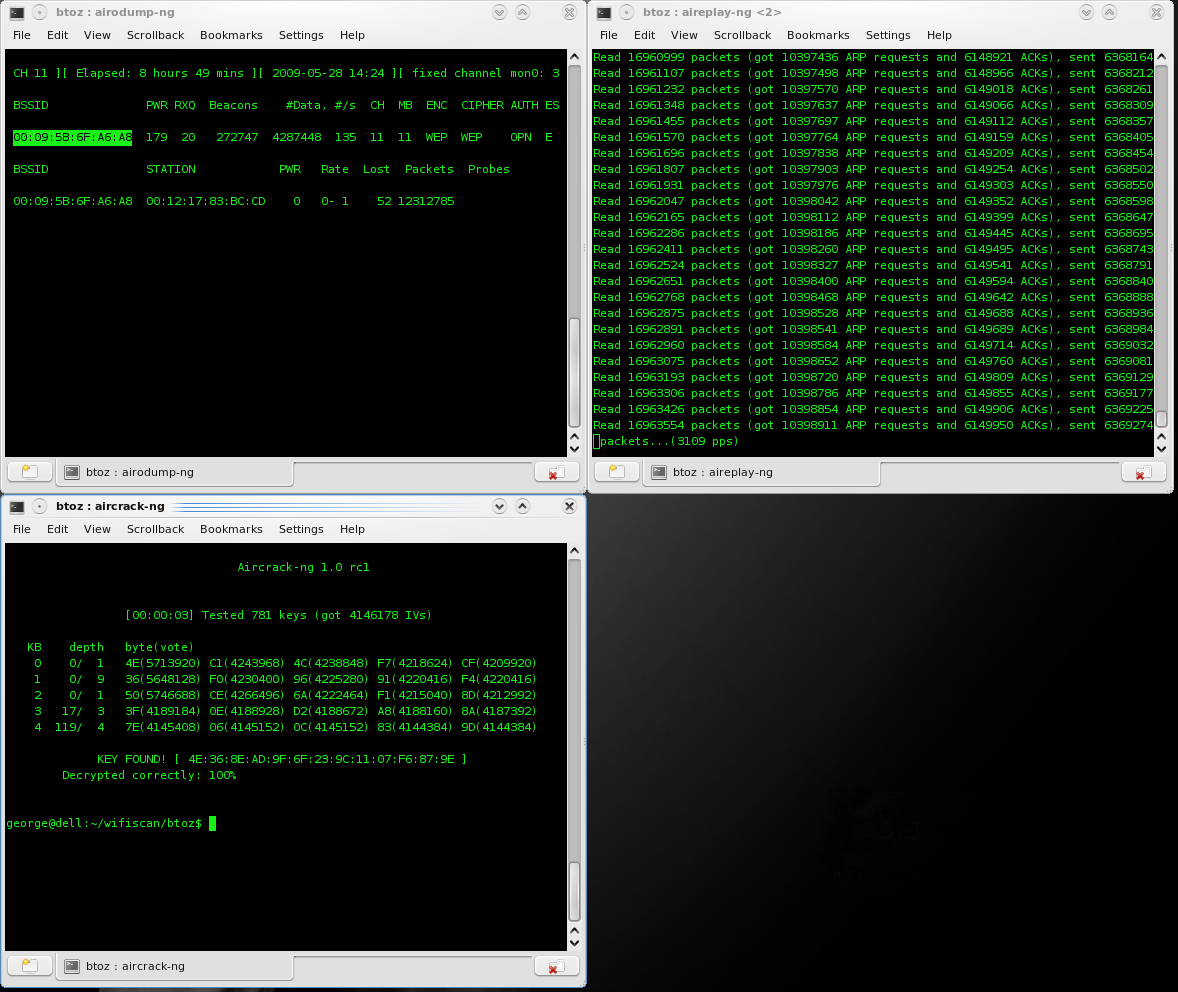The height and width of the screenshot is (992, 1178).
Task: Open File menu in aireplay-ng window
Action: [x=609, y=35]
